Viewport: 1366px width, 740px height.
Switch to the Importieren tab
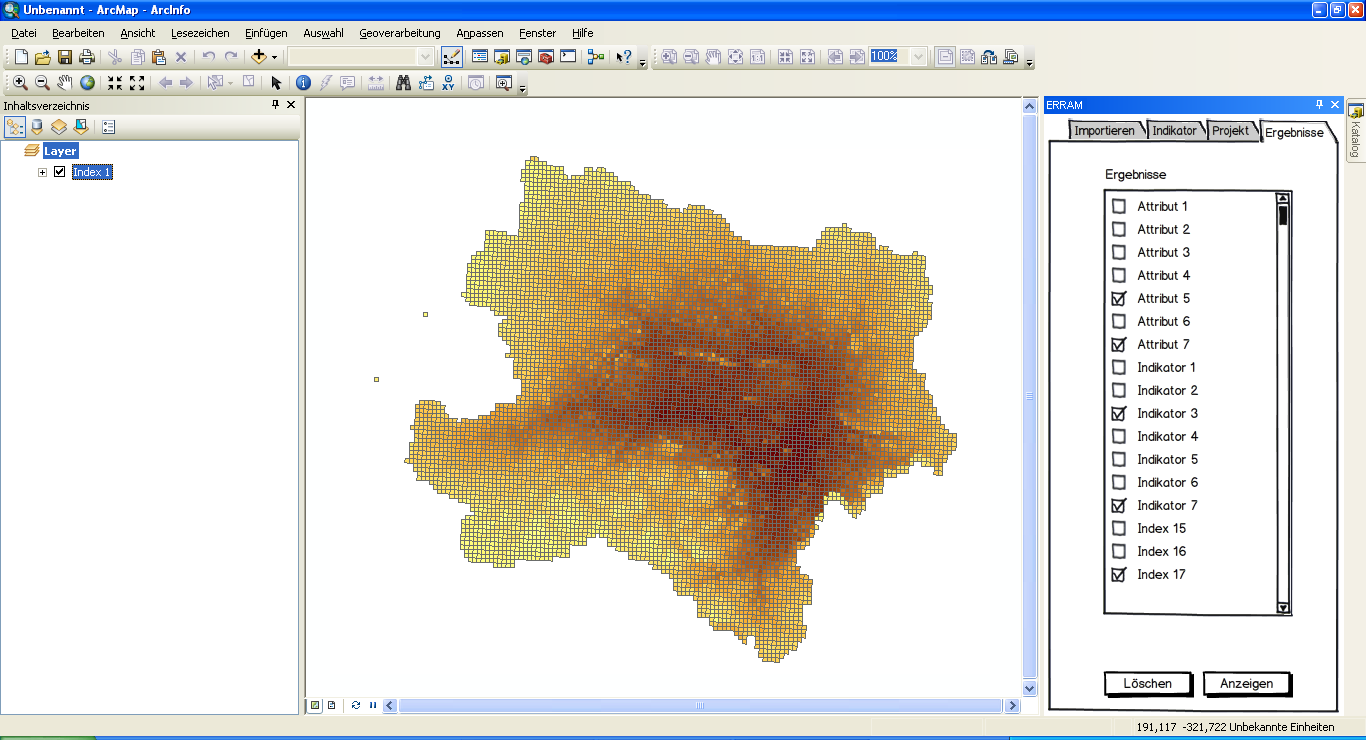tap(1104, 131)
